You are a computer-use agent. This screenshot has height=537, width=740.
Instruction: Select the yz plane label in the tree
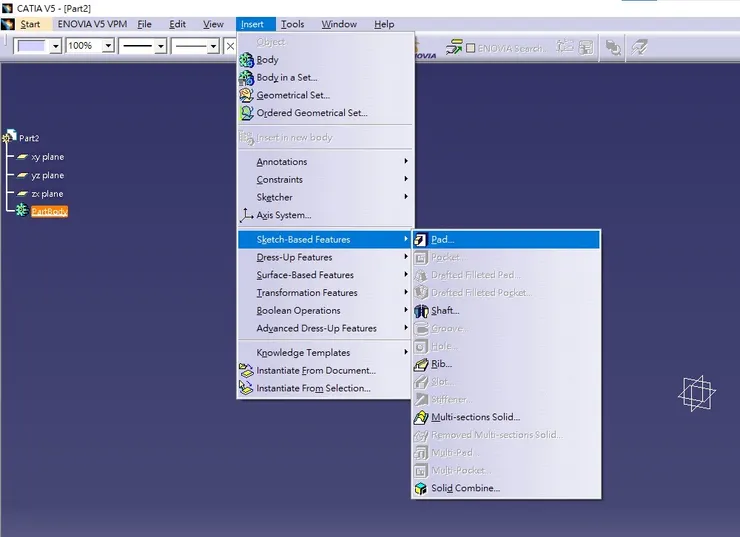pos(48,176)
